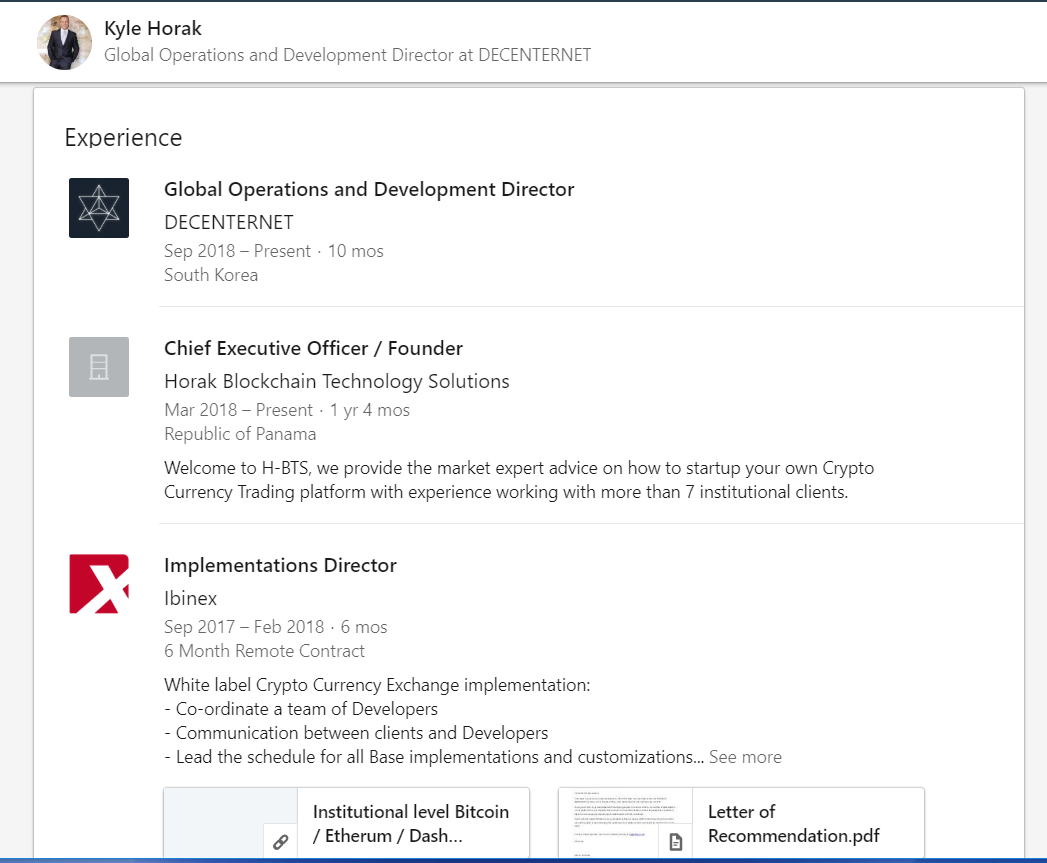Open the Ibinex company name
Viewport: 1047px width, 863px height.
click(x=190, y=598)
